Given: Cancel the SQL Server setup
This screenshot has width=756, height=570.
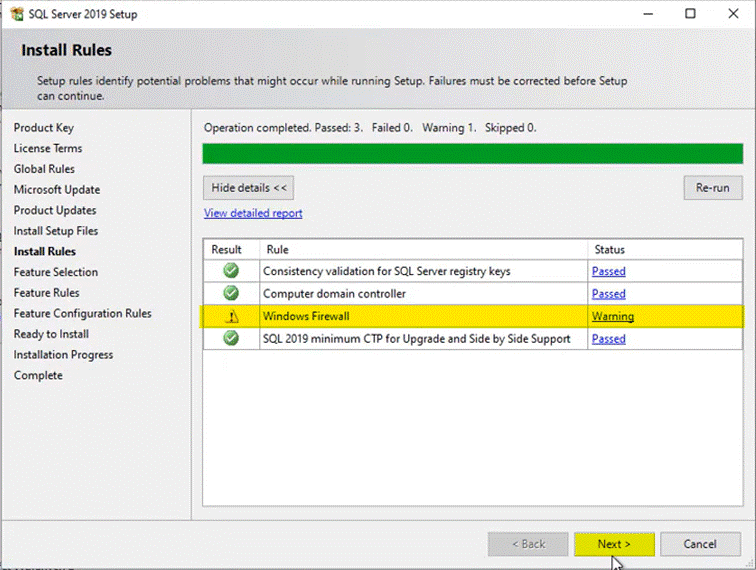Looking at the screenshot, I should pos(700,544).
